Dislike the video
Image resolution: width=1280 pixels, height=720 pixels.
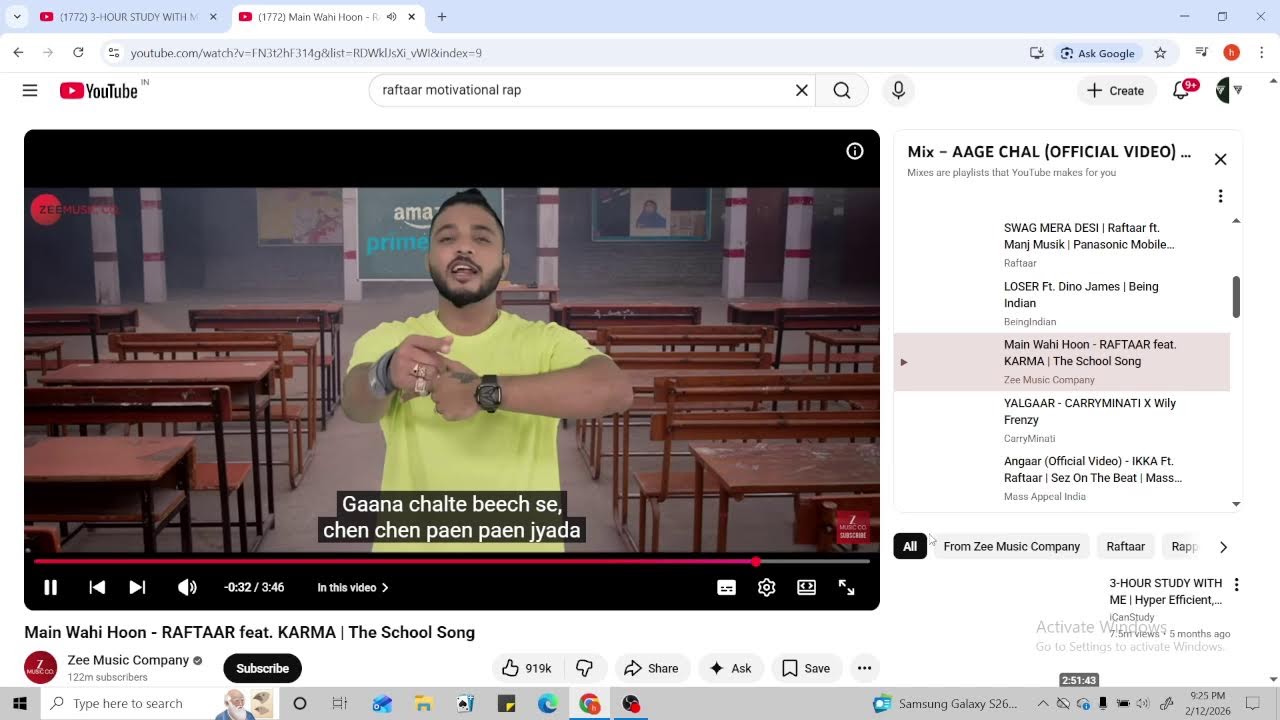click(584, 668)
